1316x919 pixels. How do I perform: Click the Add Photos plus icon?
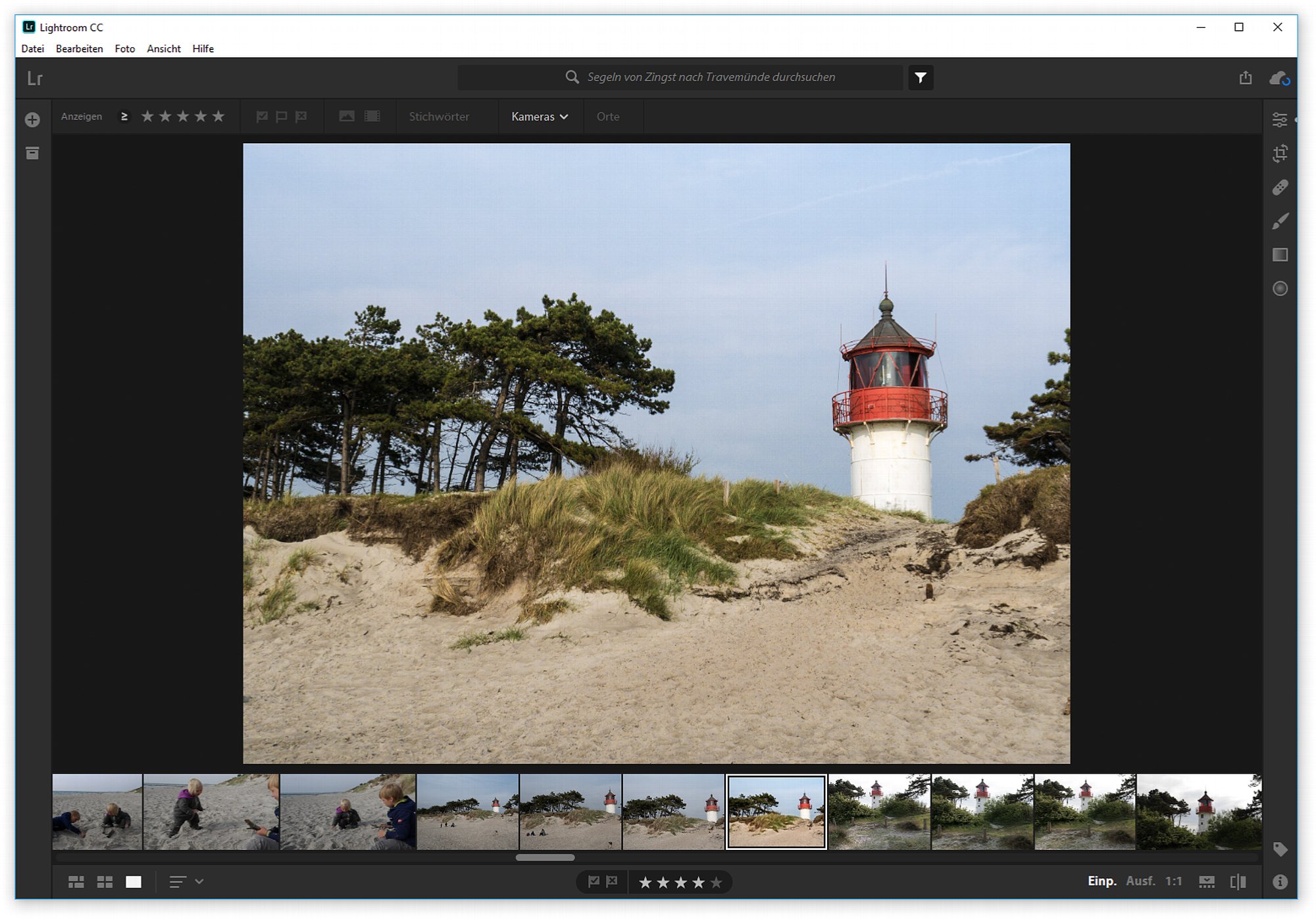[x=32, y=120]
